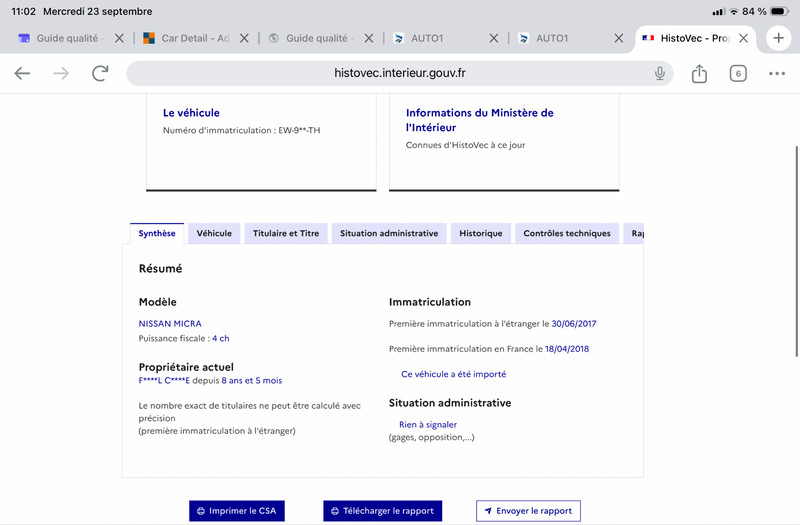The height and width of the screenshot is (525, 800).
Task: Open the Contrôles techniques tab
Action: (x=567, y=234)
